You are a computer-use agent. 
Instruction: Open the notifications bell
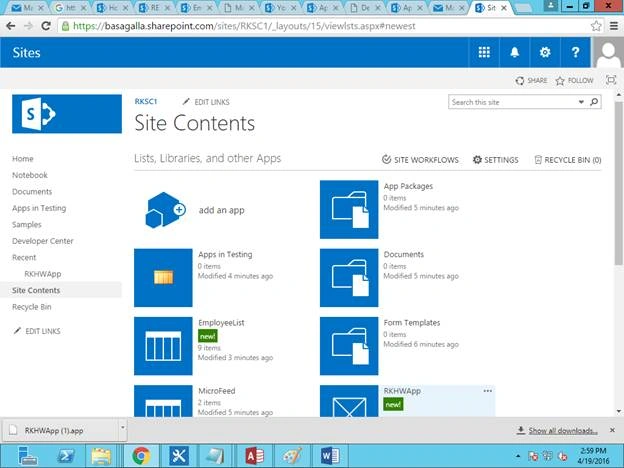click(x=515, y=52)
